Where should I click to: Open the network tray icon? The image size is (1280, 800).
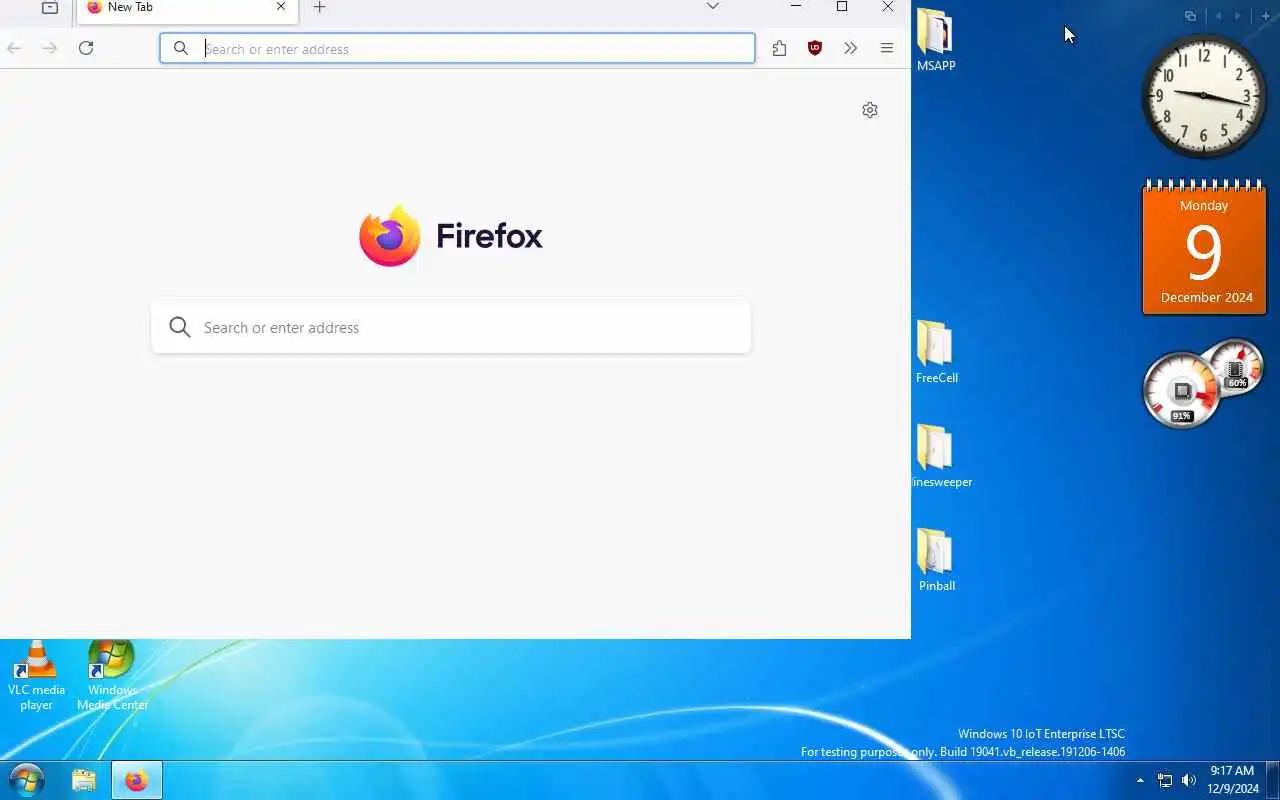tap(1165, 780)
